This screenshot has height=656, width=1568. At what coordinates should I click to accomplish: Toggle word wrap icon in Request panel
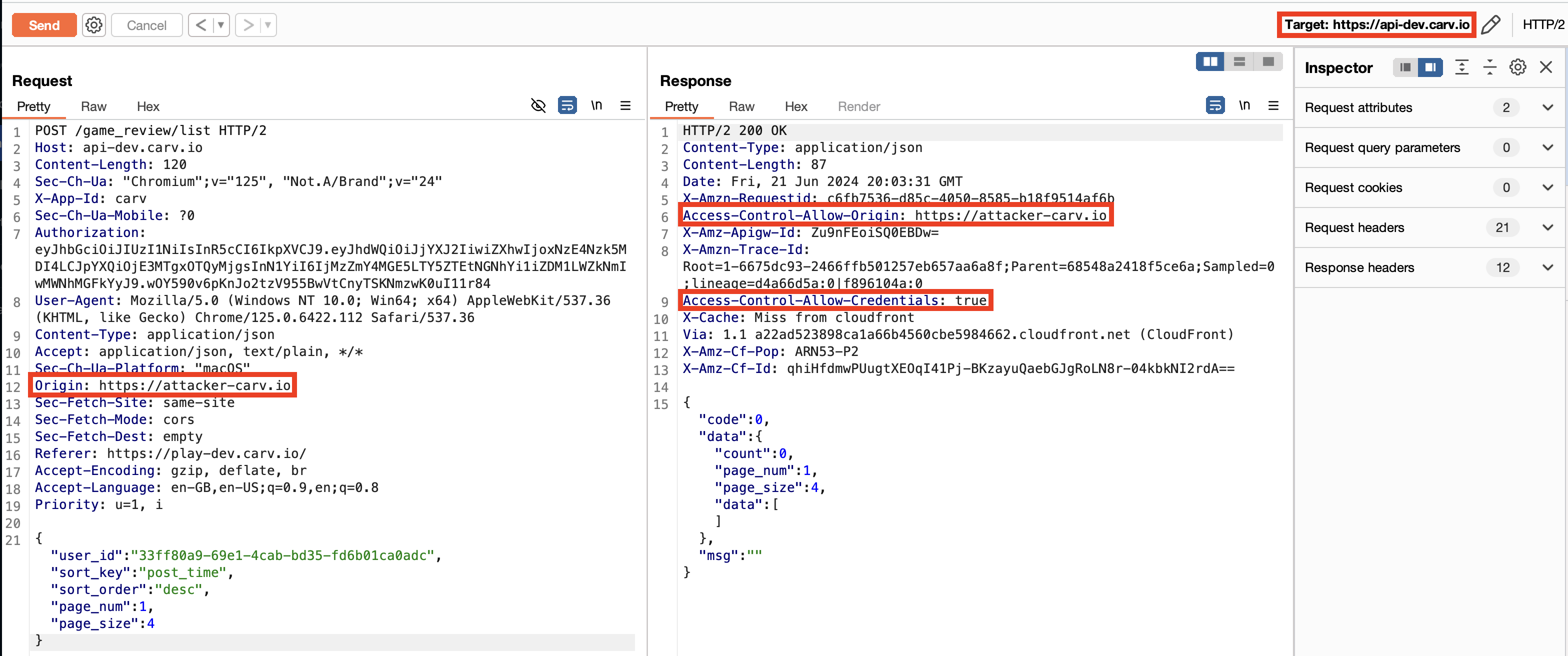567,106
